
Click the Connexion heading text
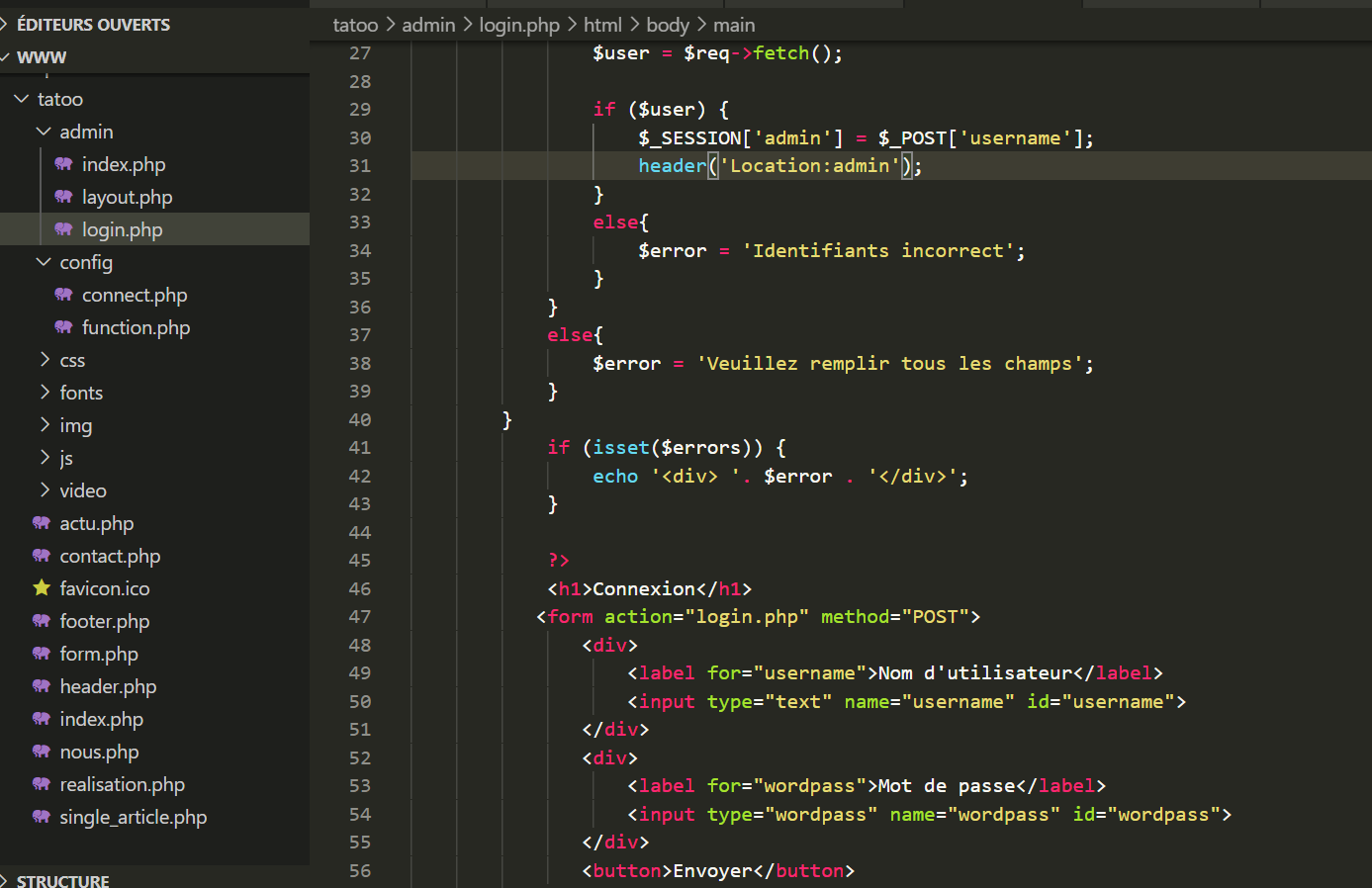pos(644,589)
